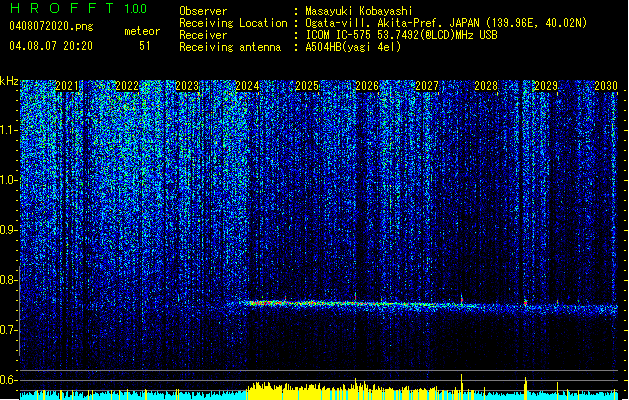Click the 1.1 kHz axis tick

coord(8,130)
